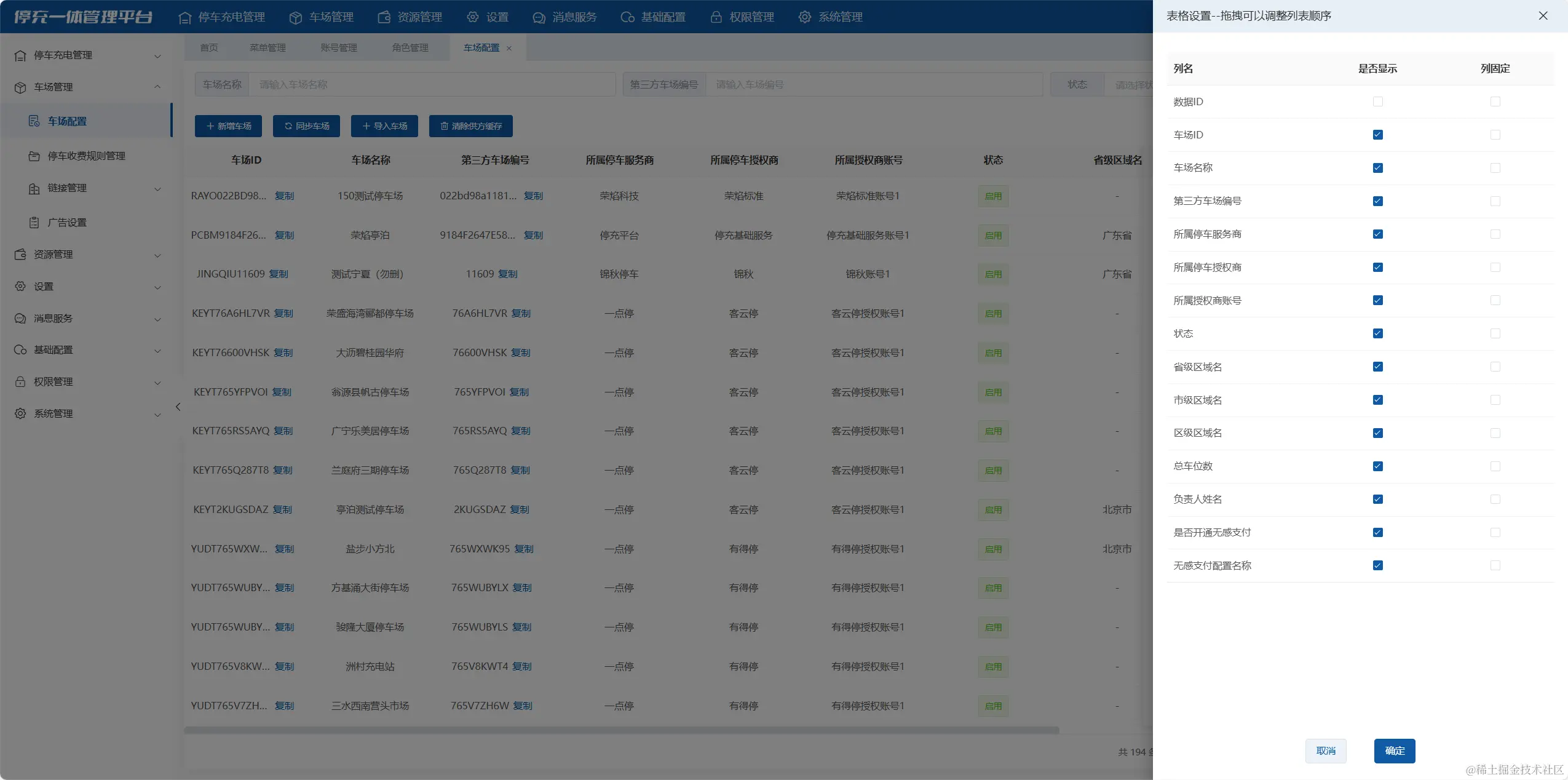Expand 链接管理 submenu chevron

click(157, 188)
